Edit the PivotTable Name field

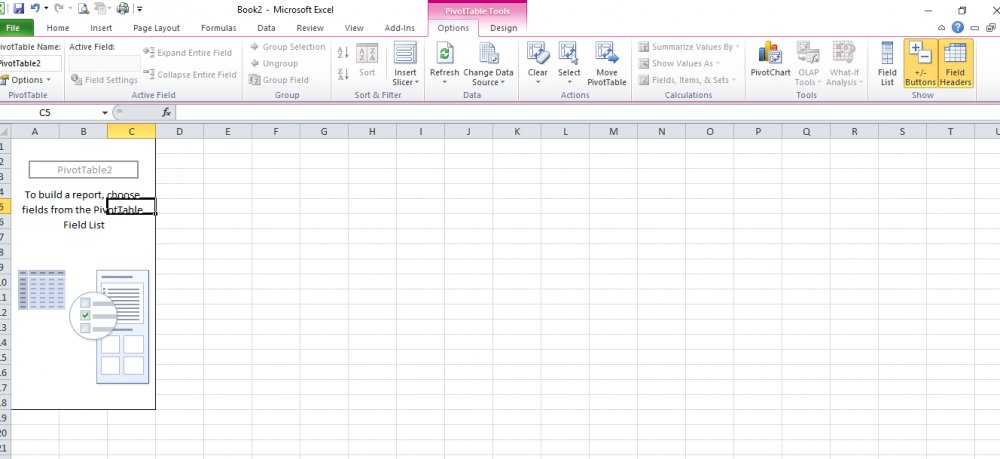[x=31, y=63]
